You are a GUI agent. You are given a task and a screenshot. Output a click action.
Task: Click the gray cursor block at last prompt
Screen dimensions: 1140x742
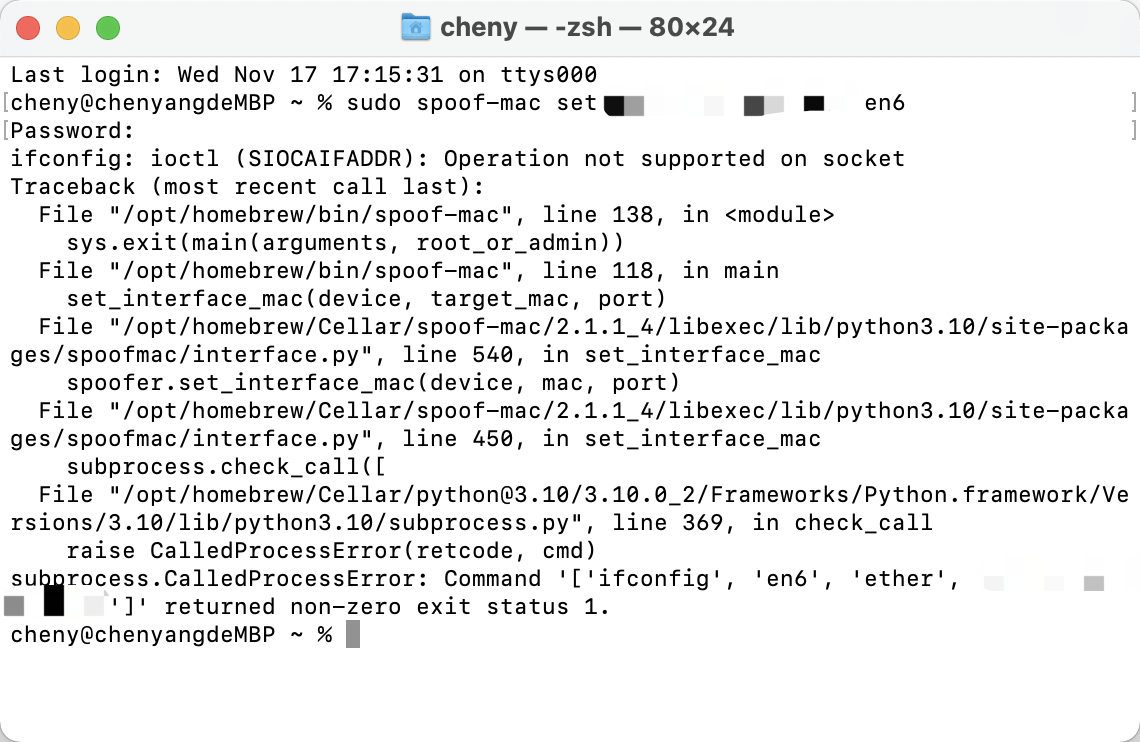tap(352, 634)
